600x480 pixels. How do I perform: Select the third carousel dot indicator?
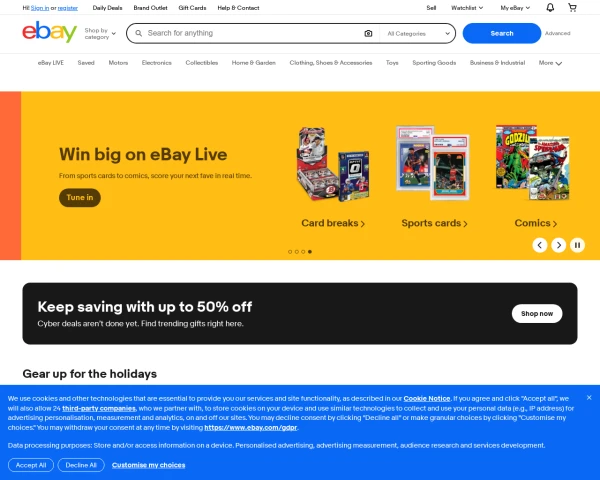303,252
